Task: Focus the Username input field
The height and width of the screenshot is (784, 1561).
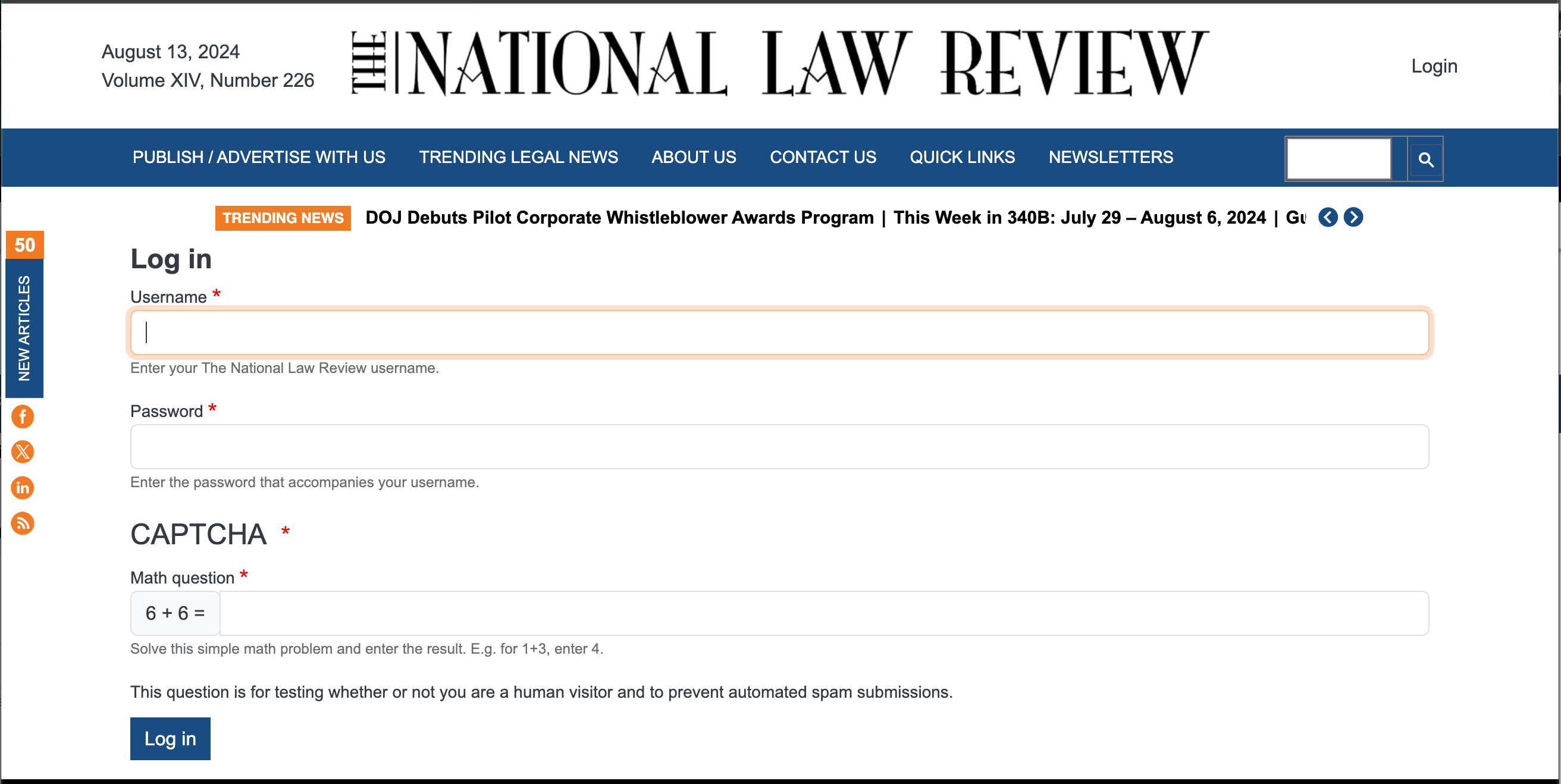Action: click(x=779, y=333)
